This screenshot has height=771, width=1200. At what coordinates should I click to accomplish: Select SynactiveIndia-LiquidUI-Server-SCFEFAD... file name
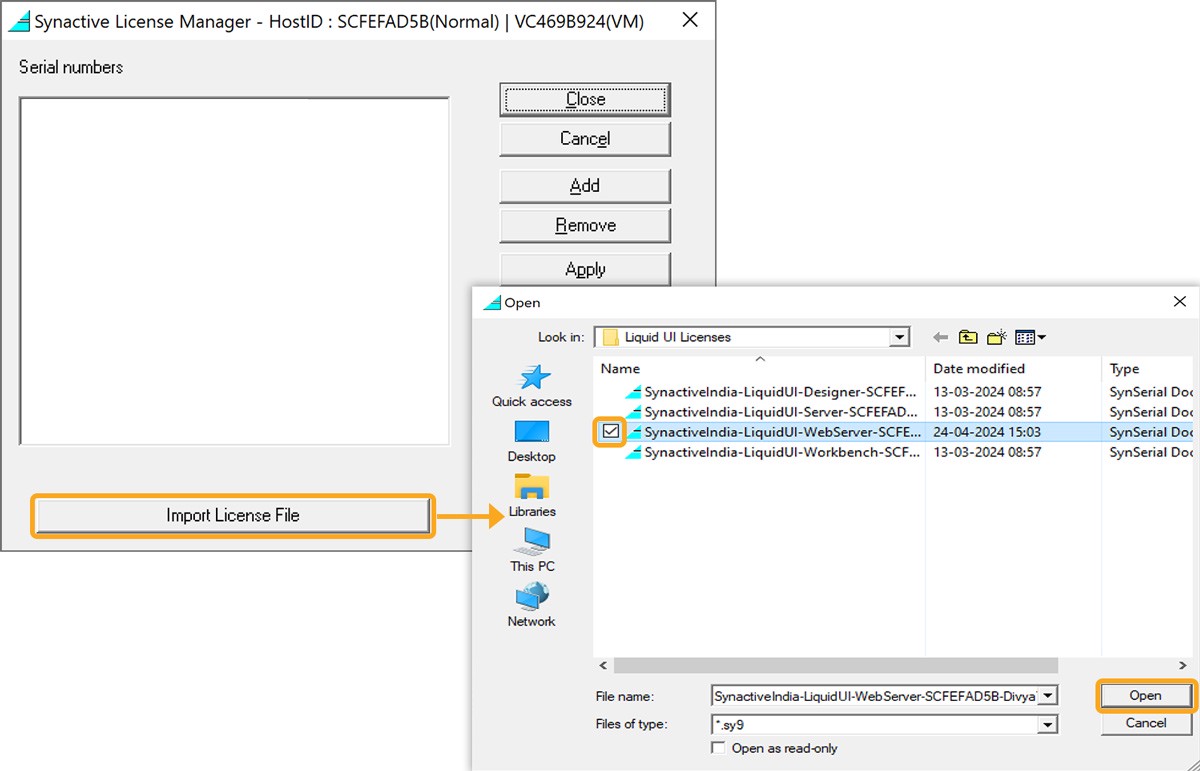pos(780,412)
